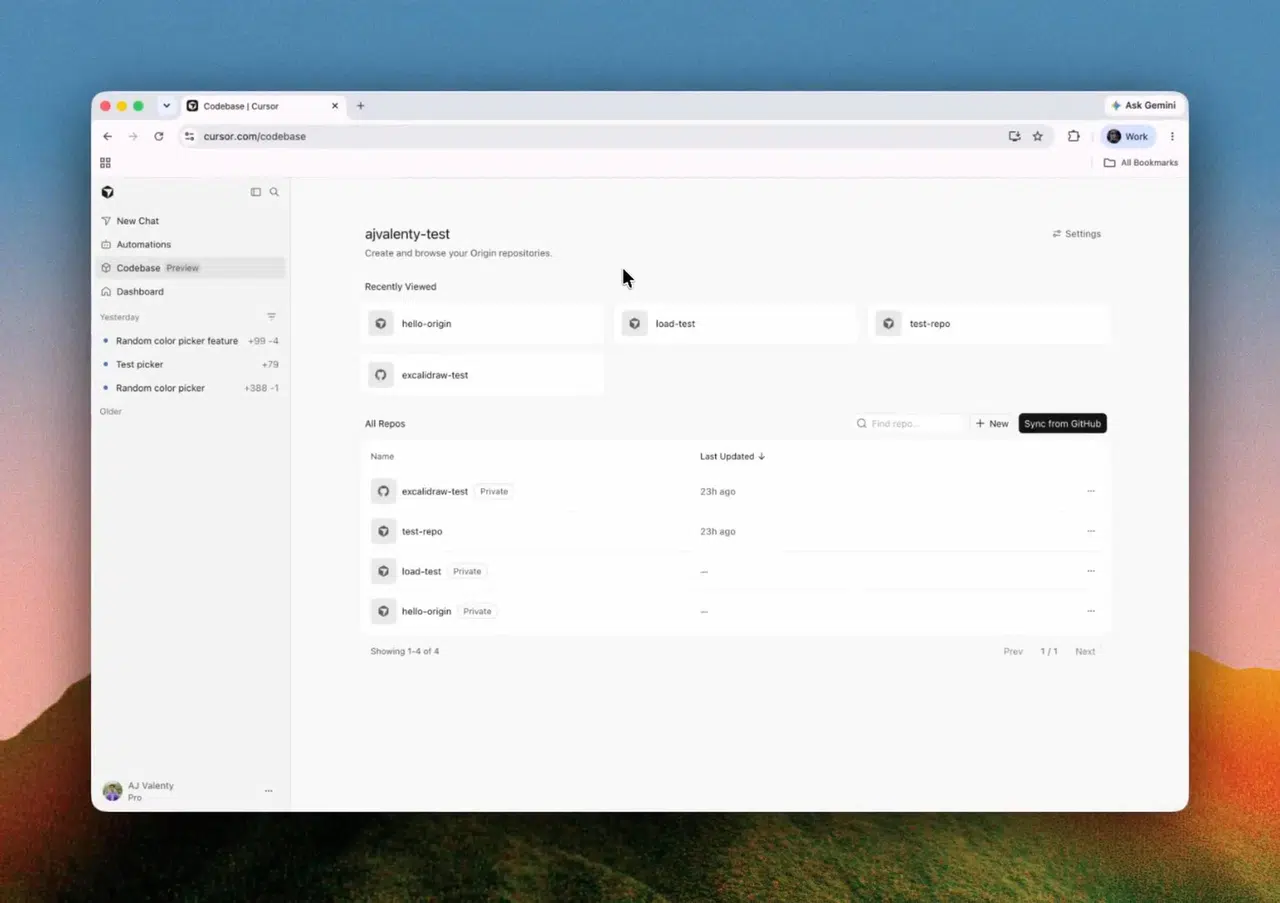Image resolution: width=1280 pixels, height=903 pixels.
Task: Open load-test row in All Repos table
Action: pos(735,571)
